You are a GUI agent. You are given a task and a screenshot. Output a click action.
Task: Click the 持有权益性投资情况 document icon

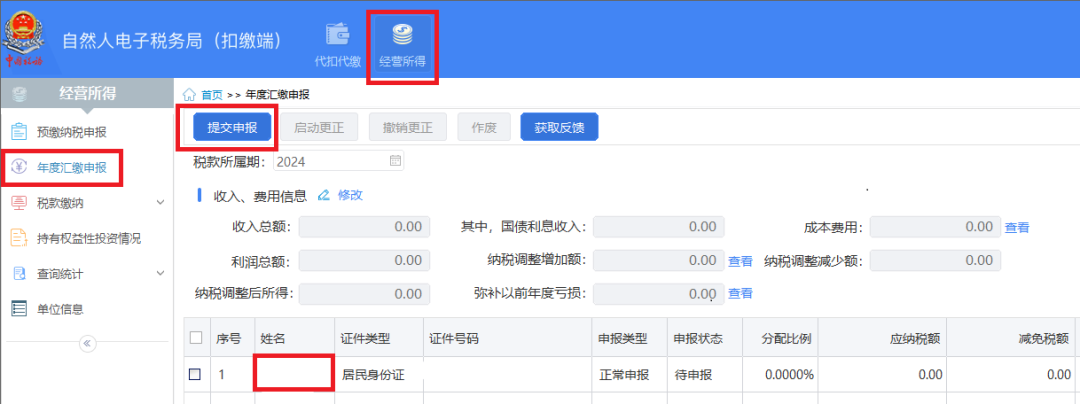(x=19, y=239)
